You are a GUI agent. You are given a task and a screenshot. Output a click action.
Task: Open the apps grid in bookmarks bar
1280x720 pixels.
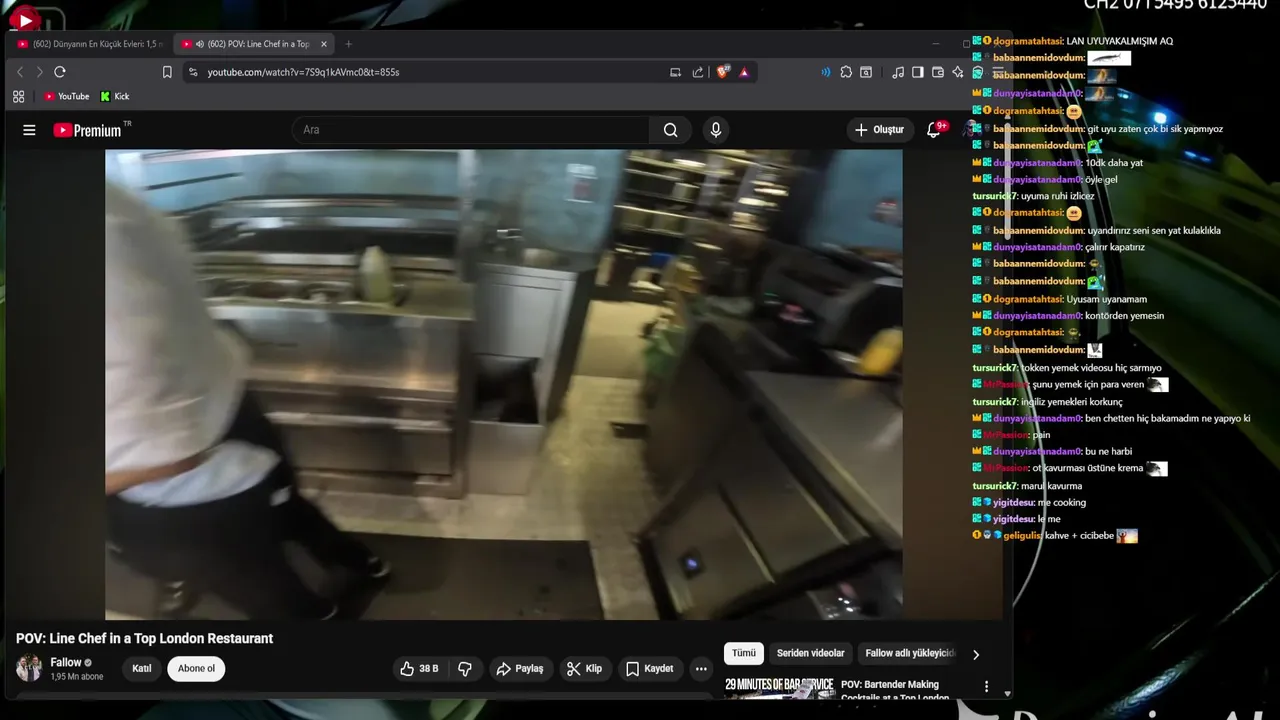tap(18, 96)
